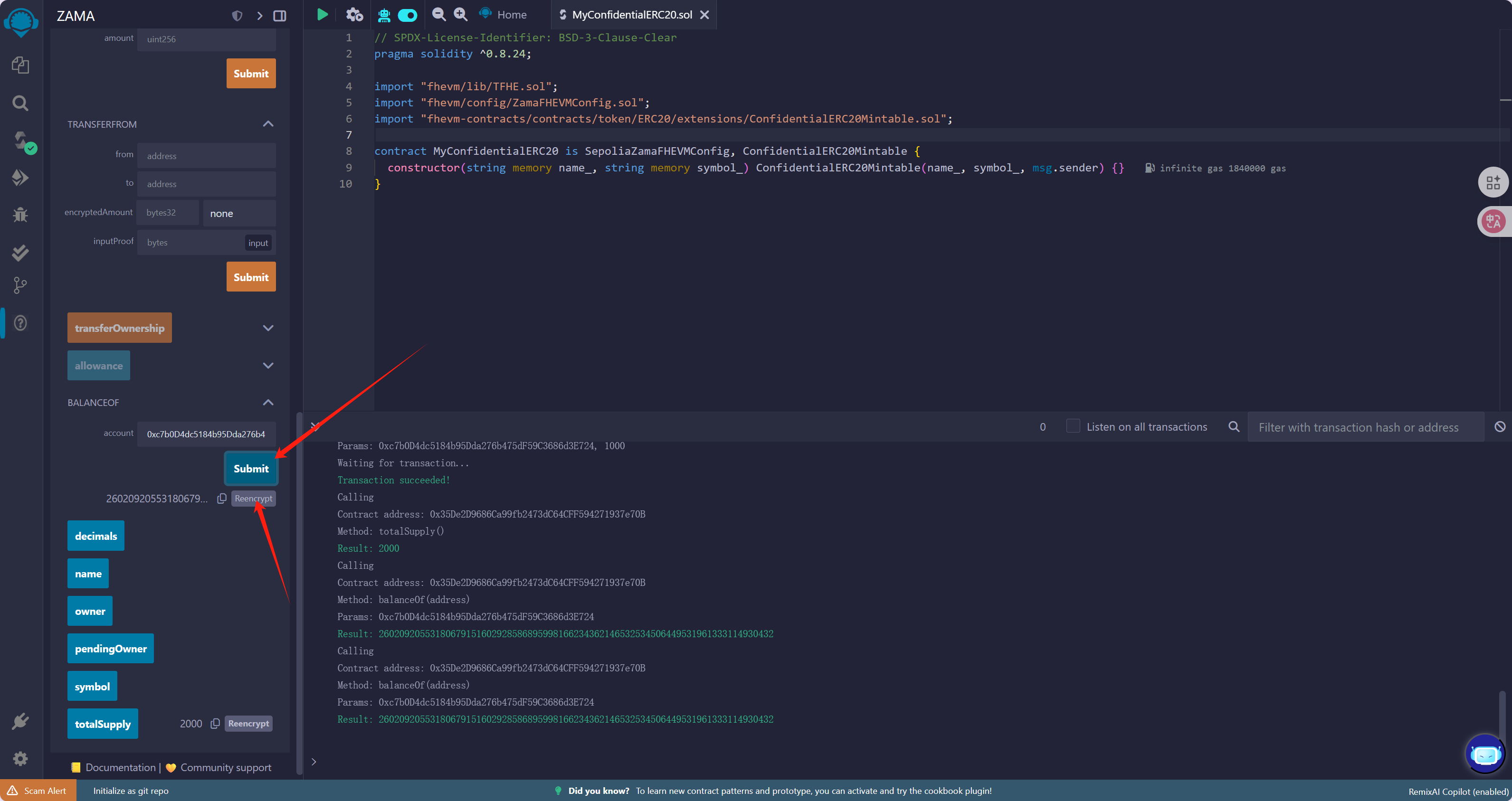Check Listen on all transactions

pyautogui.click(x=1073, y=426)
